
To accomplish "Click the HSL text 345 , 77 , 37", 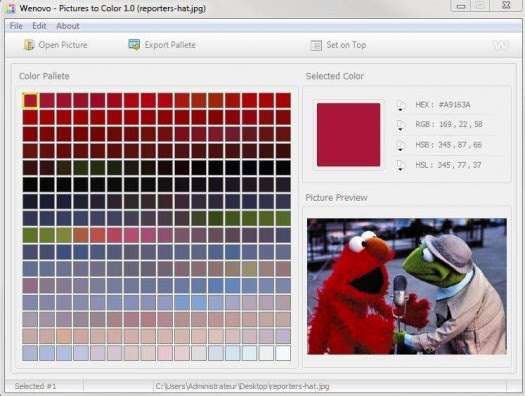I will [x=459, y=165].
